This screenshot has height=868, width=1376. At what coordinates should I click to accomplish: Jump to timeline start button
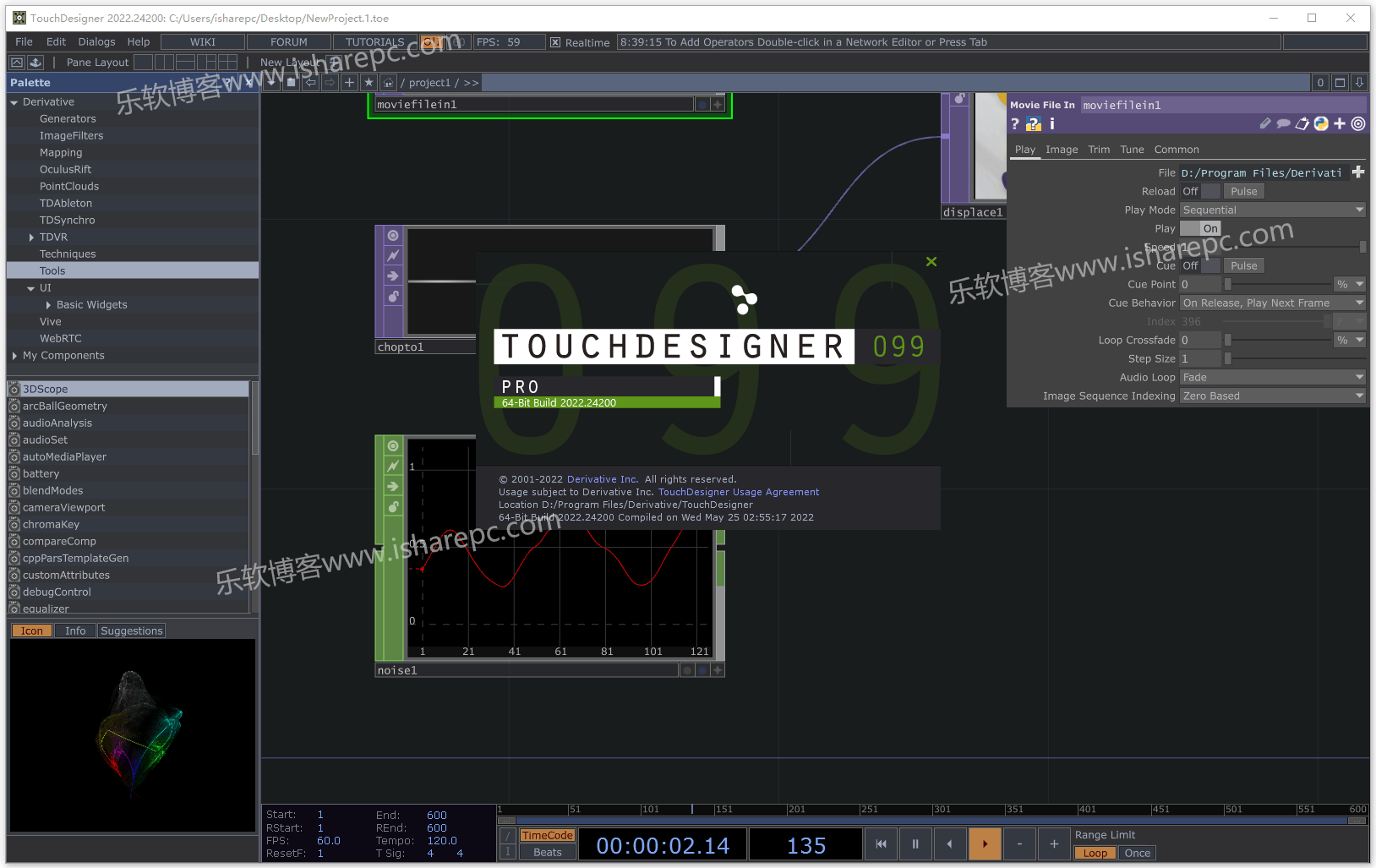click(x=881, y=843)
